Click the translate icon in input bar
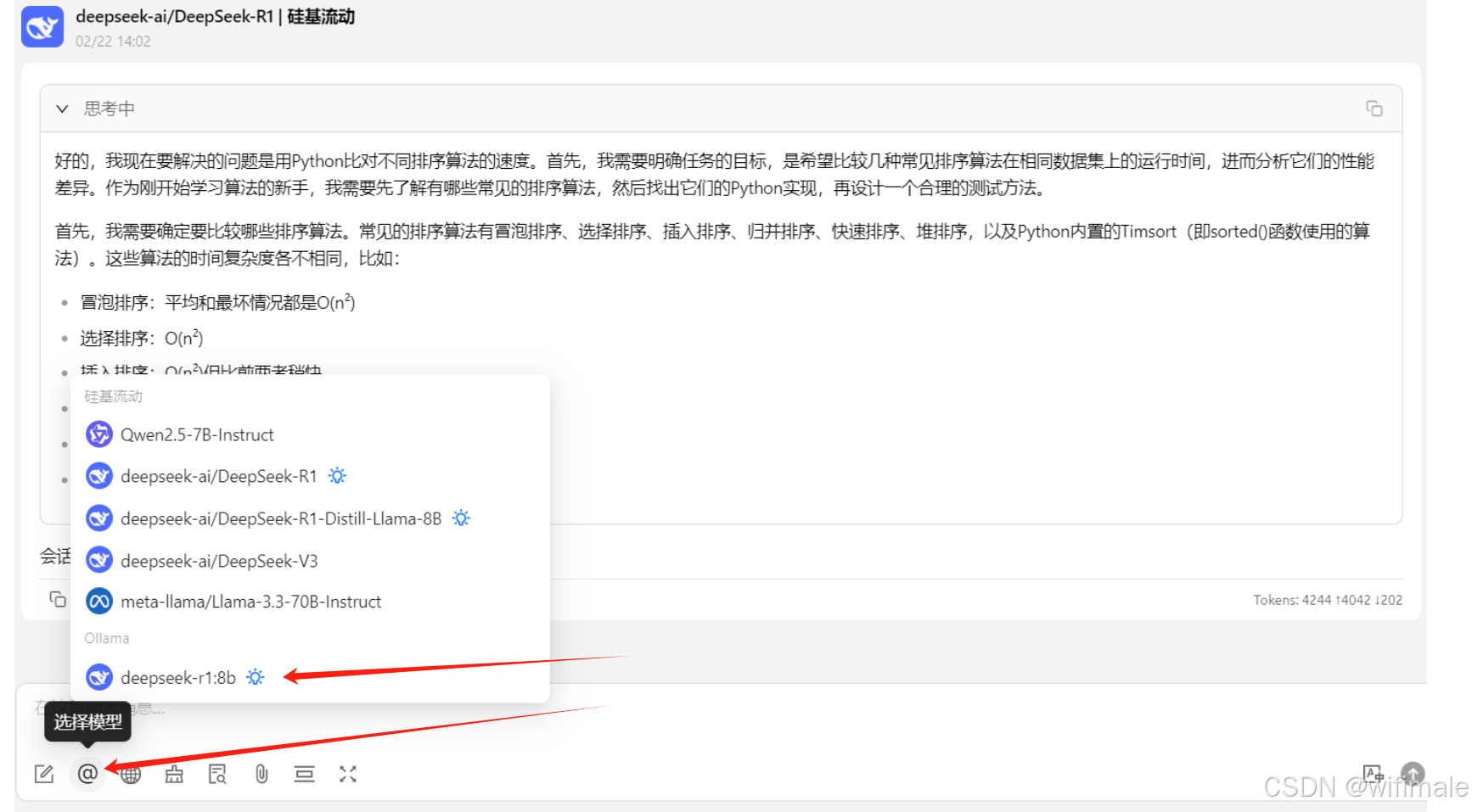 click(x=1373, y=773)
